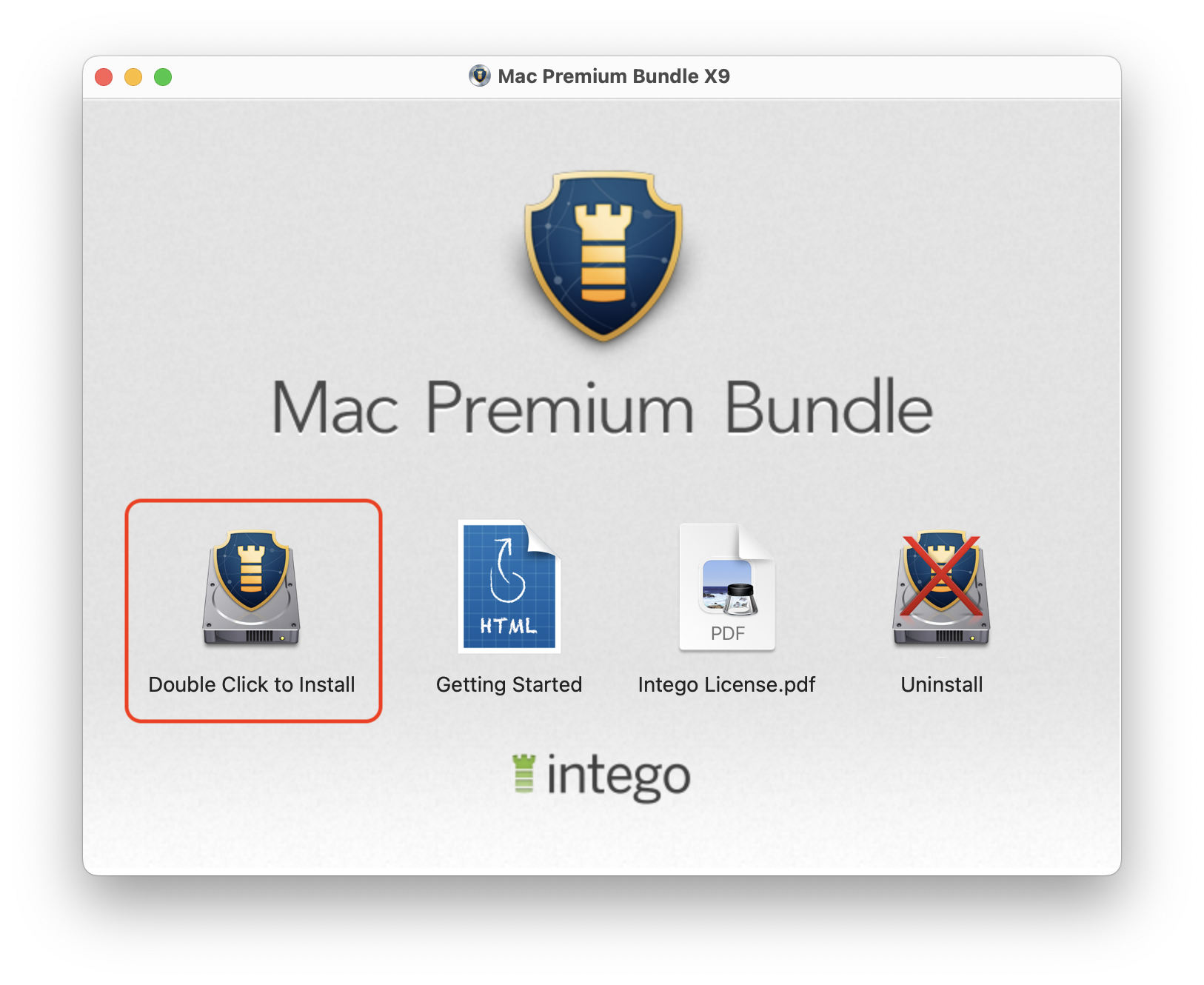
Task: Select the Uninstall disk icon with red X
Action: click(x=942, y=588)
